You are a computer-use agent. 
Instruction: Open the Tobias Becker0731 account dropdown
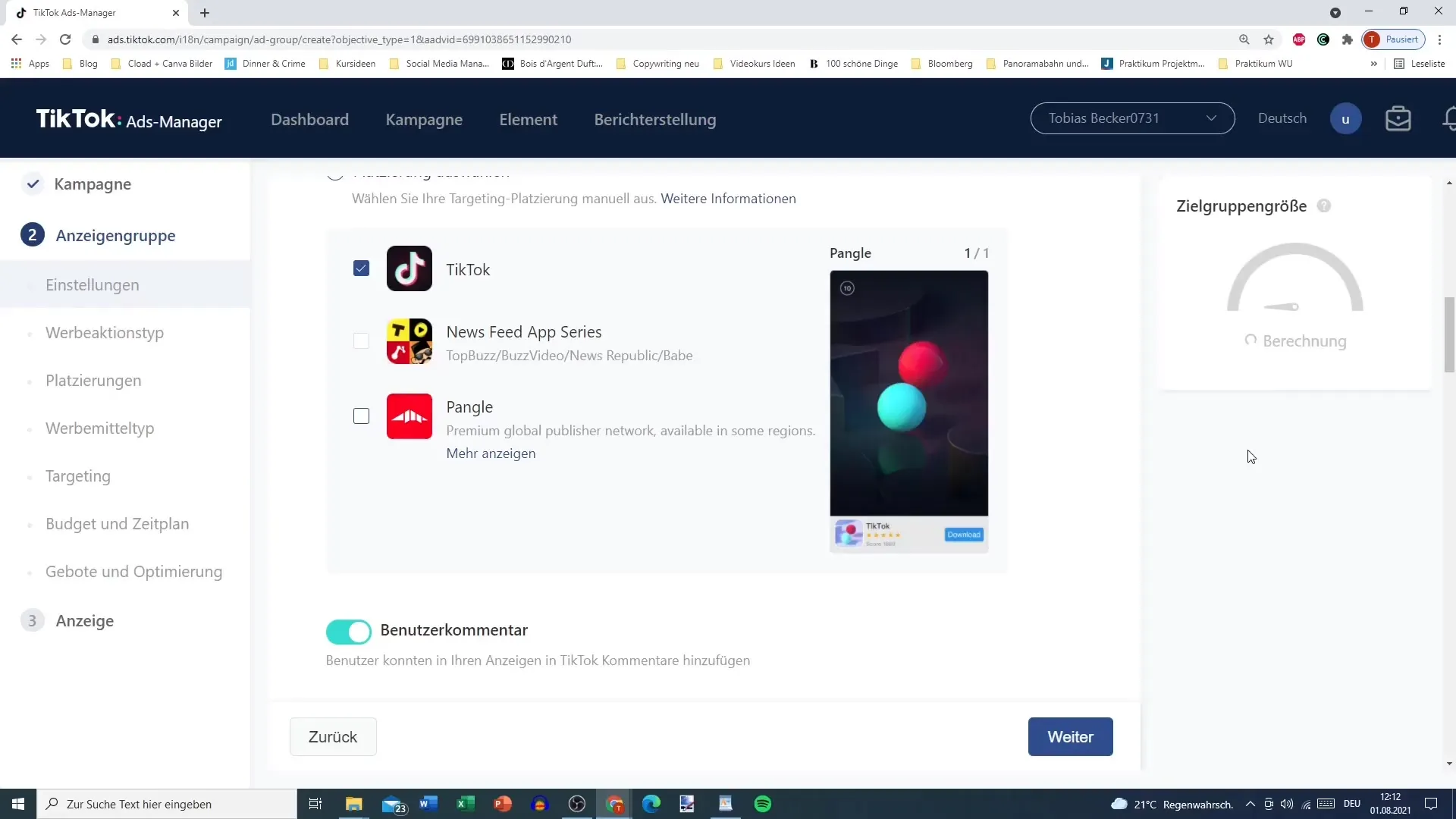1132,118
